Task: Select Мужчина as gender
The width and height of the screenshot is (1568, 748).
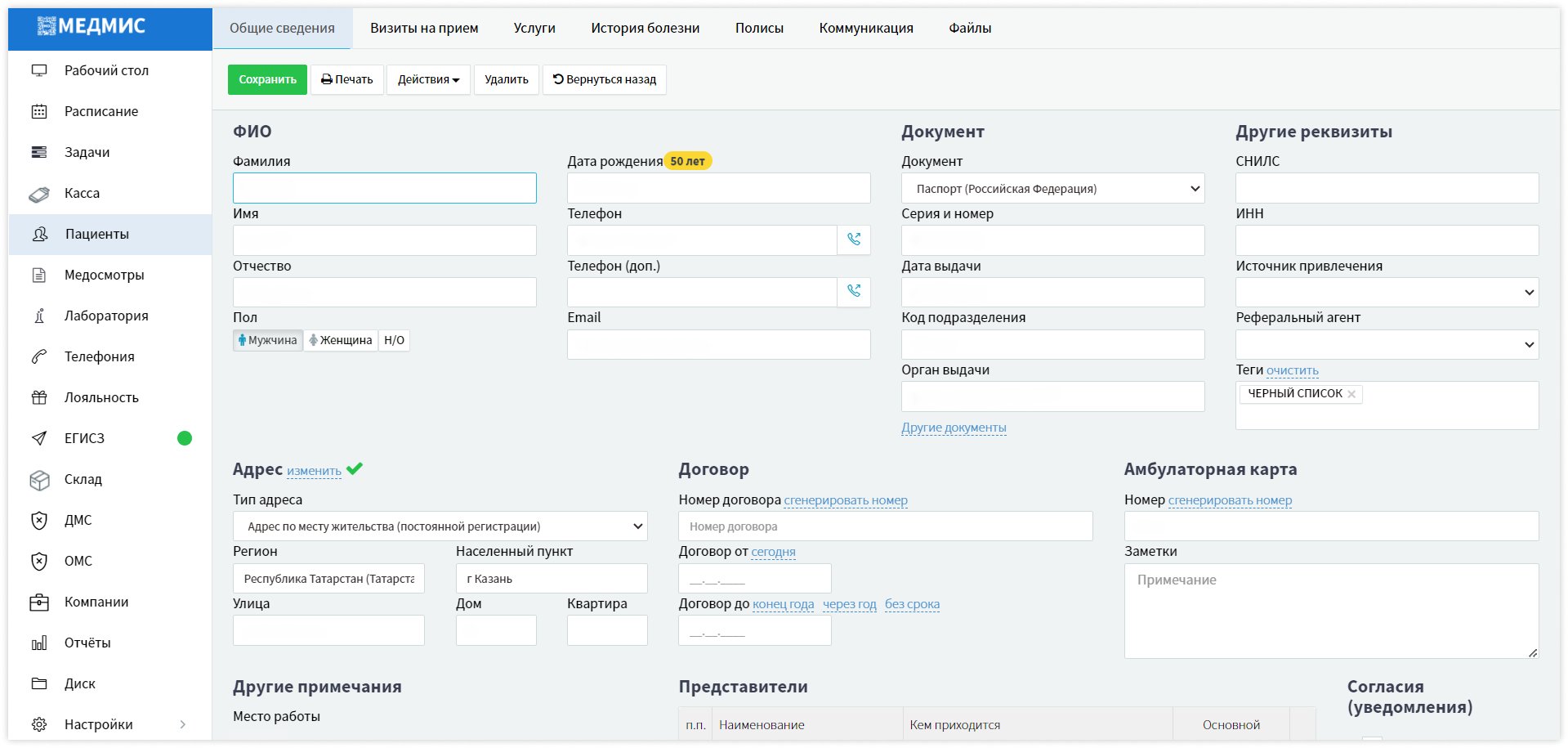Action: coord(268,340)
